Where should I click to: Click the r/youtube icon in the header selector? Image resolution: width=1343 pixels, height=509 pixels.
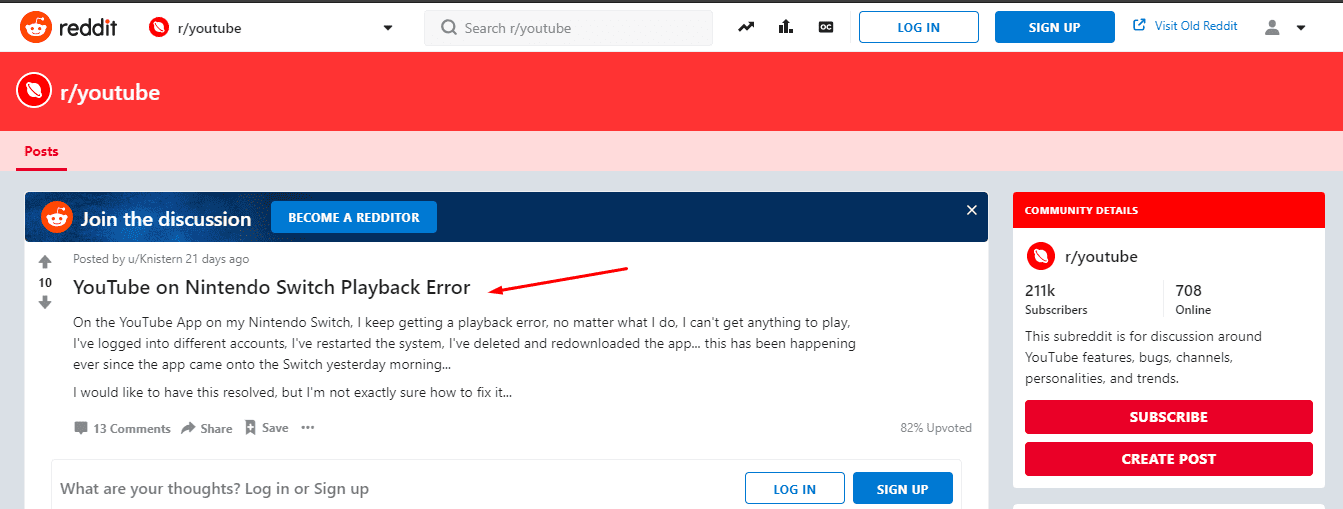click(x=158, y=28)
